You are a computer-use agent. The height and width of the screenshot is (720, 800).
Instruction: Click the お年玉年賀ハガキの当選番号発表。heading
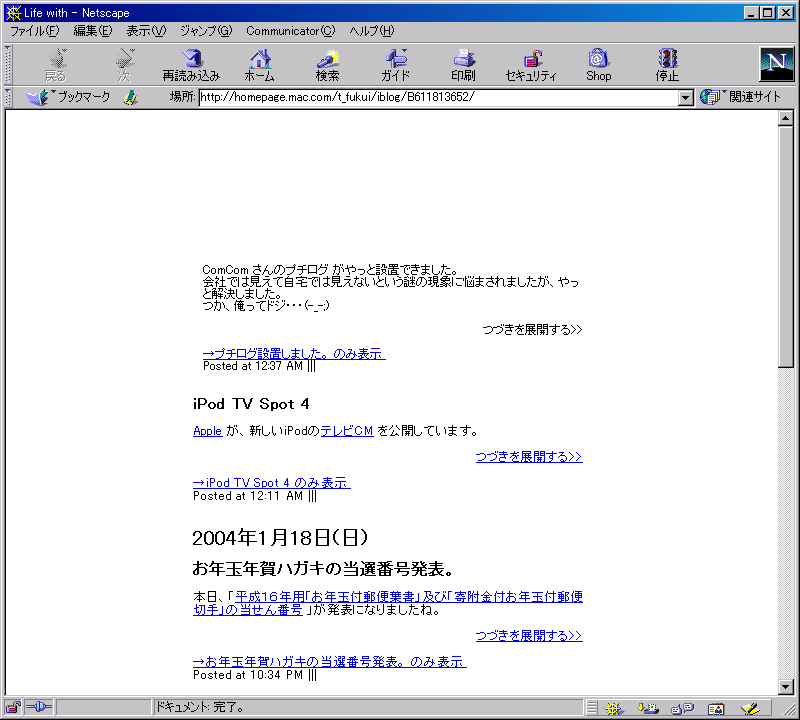coord(323,568)
